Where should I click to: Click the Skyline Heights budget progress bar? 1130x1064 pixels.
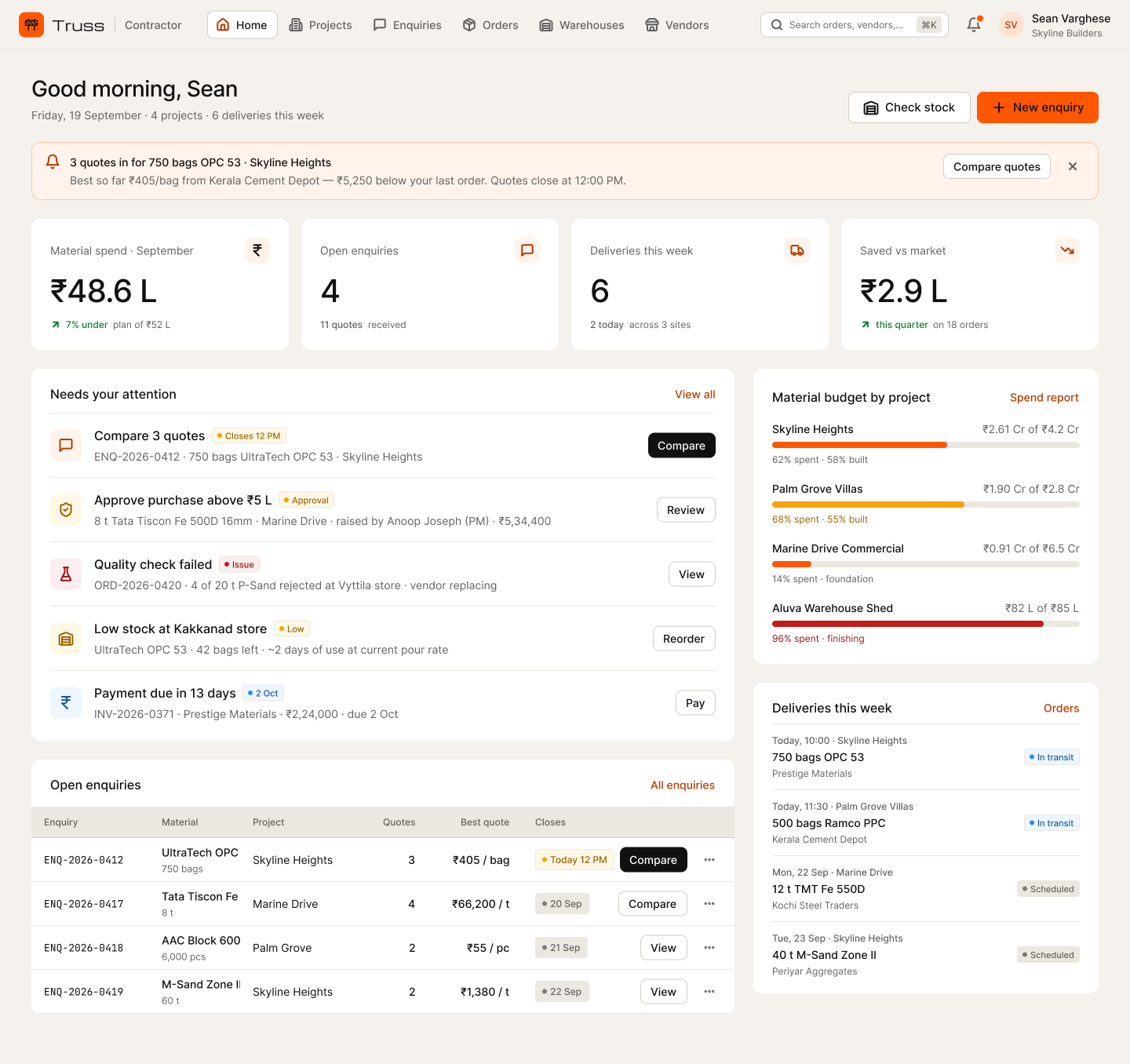tap(926, 445)
